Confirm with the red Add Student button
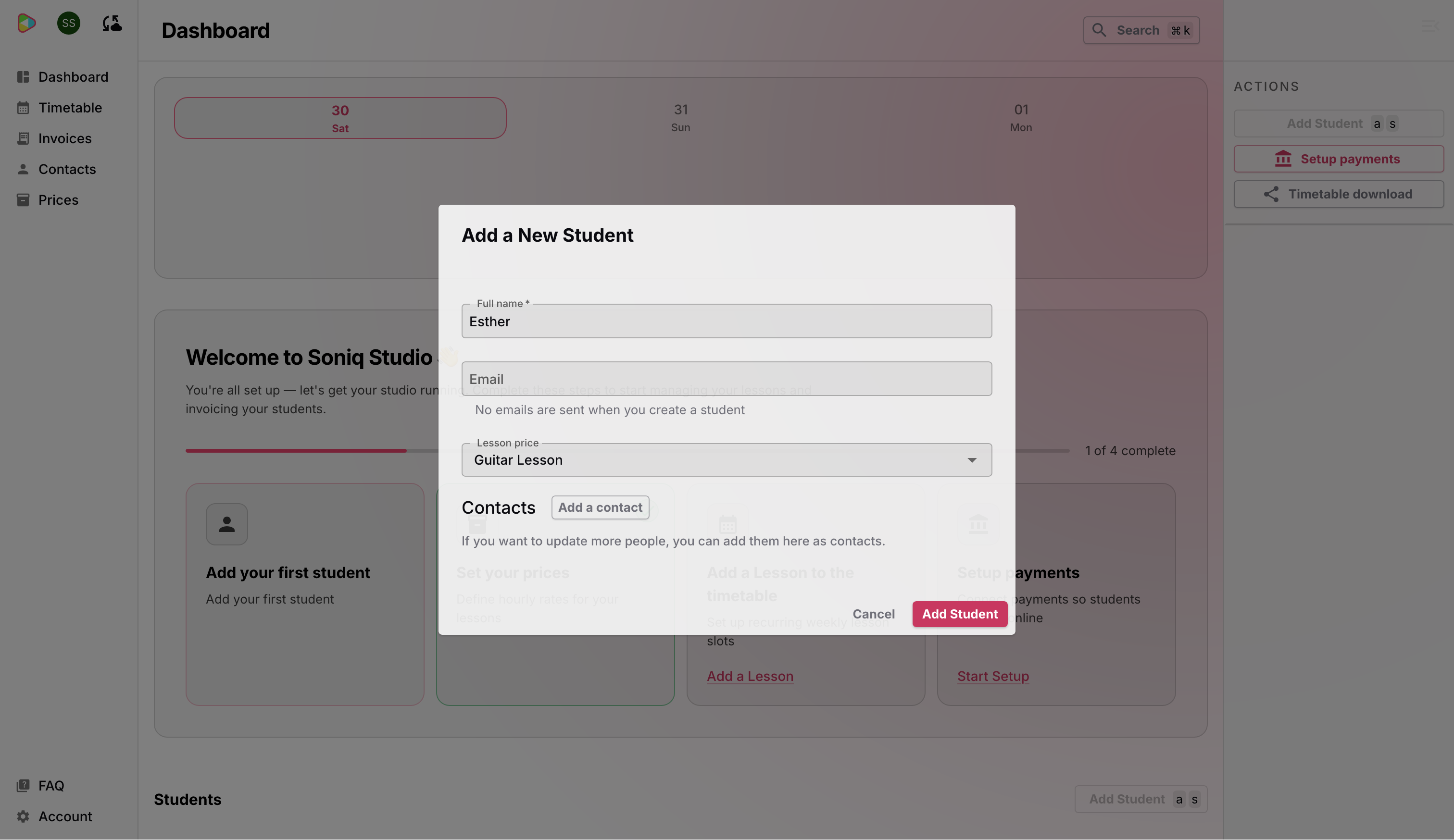1454x840 pixels. pyautogui.click(x=960, y=614)
